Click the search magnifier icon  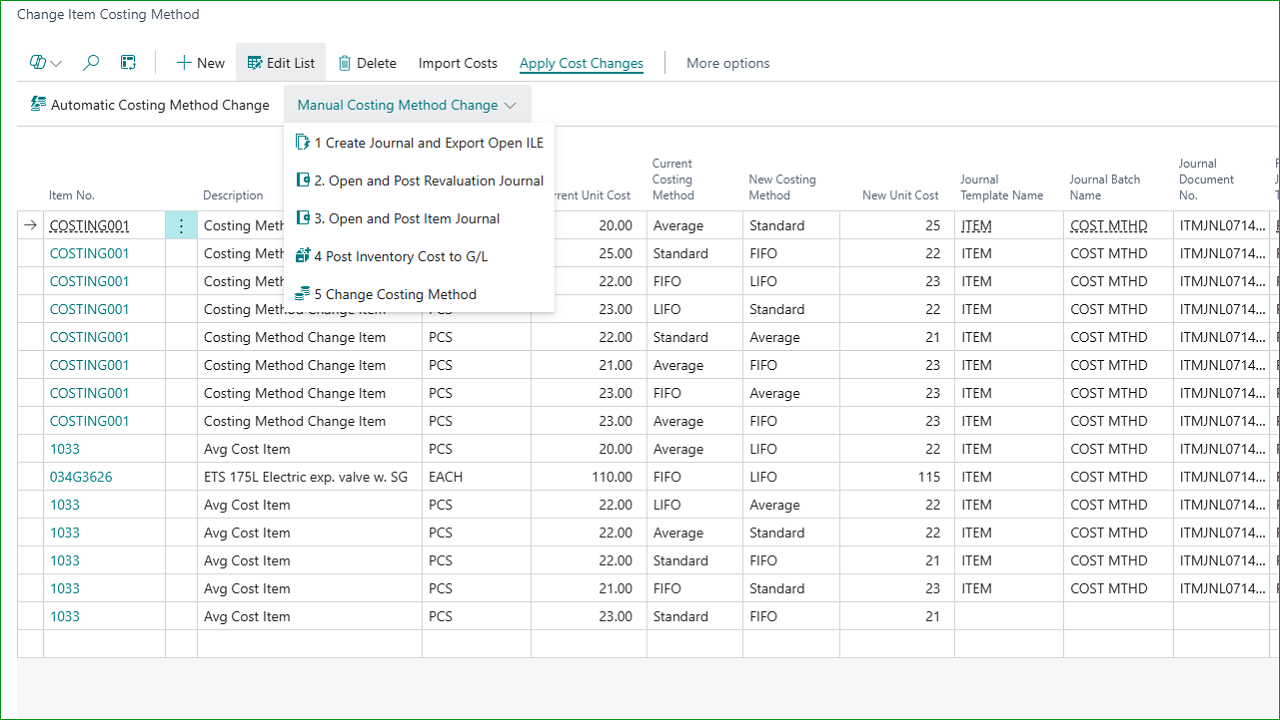pos(91,63)
